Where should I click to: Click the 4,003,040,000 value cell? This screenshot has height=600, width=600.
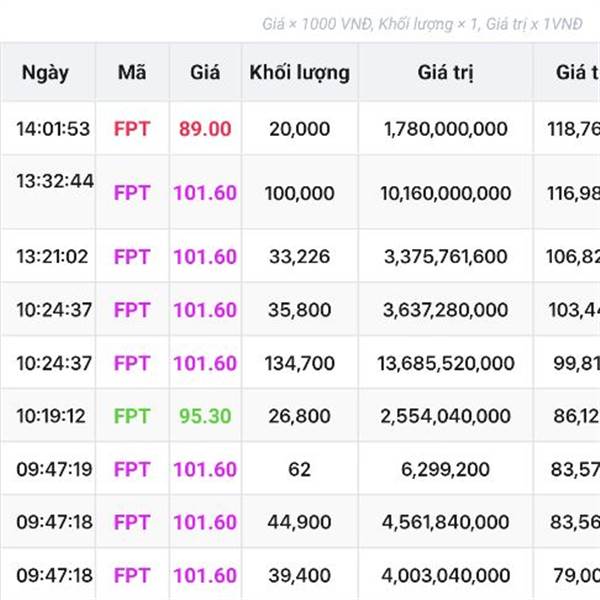point(446,576)
